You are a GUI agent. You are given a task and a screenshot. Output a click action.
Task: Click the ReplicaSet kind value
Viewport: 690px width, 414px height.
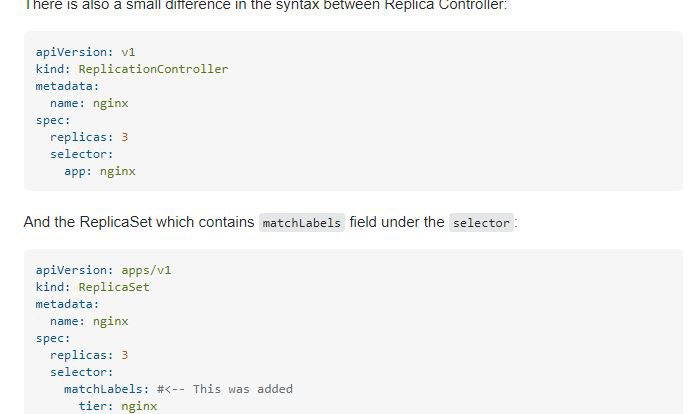[114, 287]
